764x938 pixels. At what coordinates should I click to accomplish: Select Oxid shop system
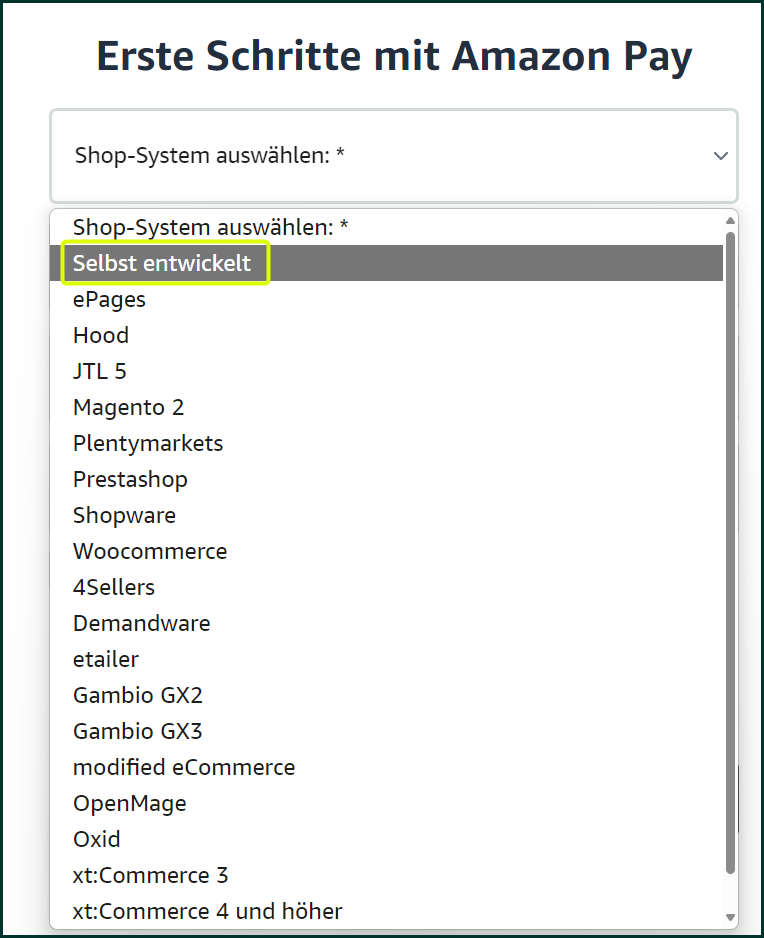pyautogui.click(x=386, y=839)
